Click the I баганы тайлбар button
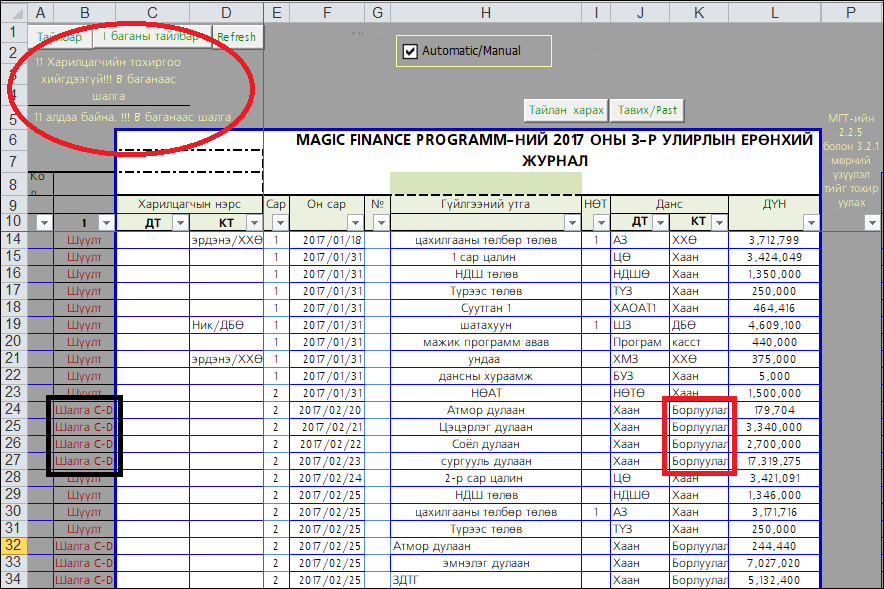The height and width of the screenshot is (589, 884). [x=151, y=36]
